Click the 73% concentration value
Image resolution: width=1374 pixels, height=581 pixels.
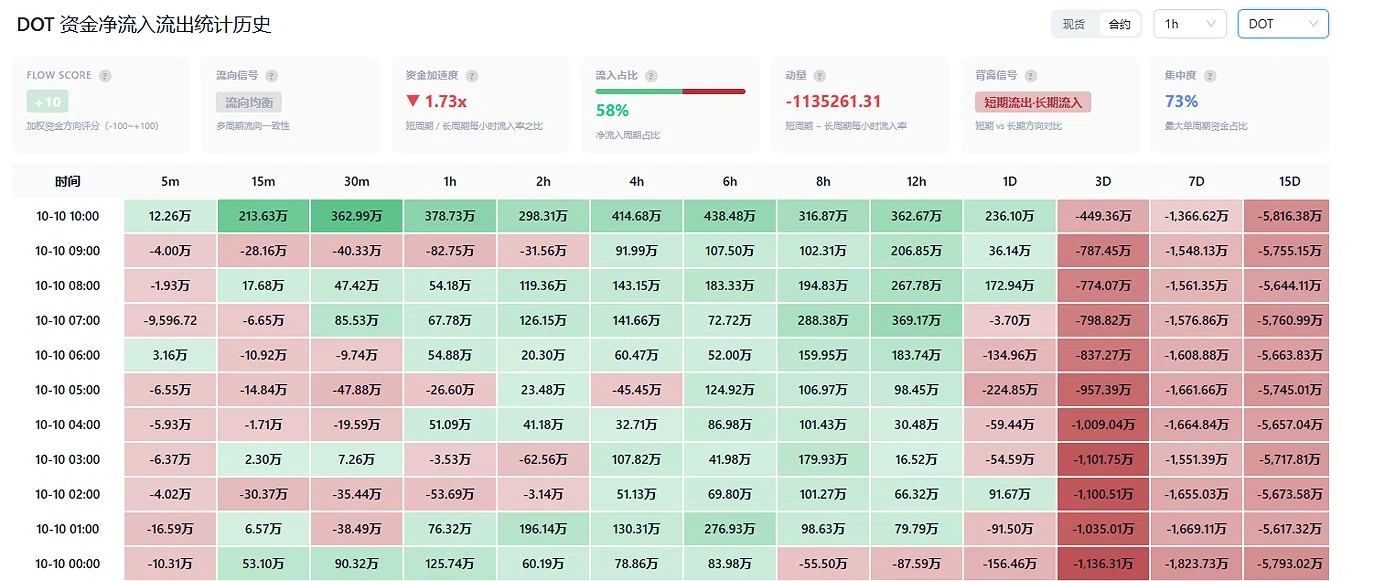coord(1181,102)
